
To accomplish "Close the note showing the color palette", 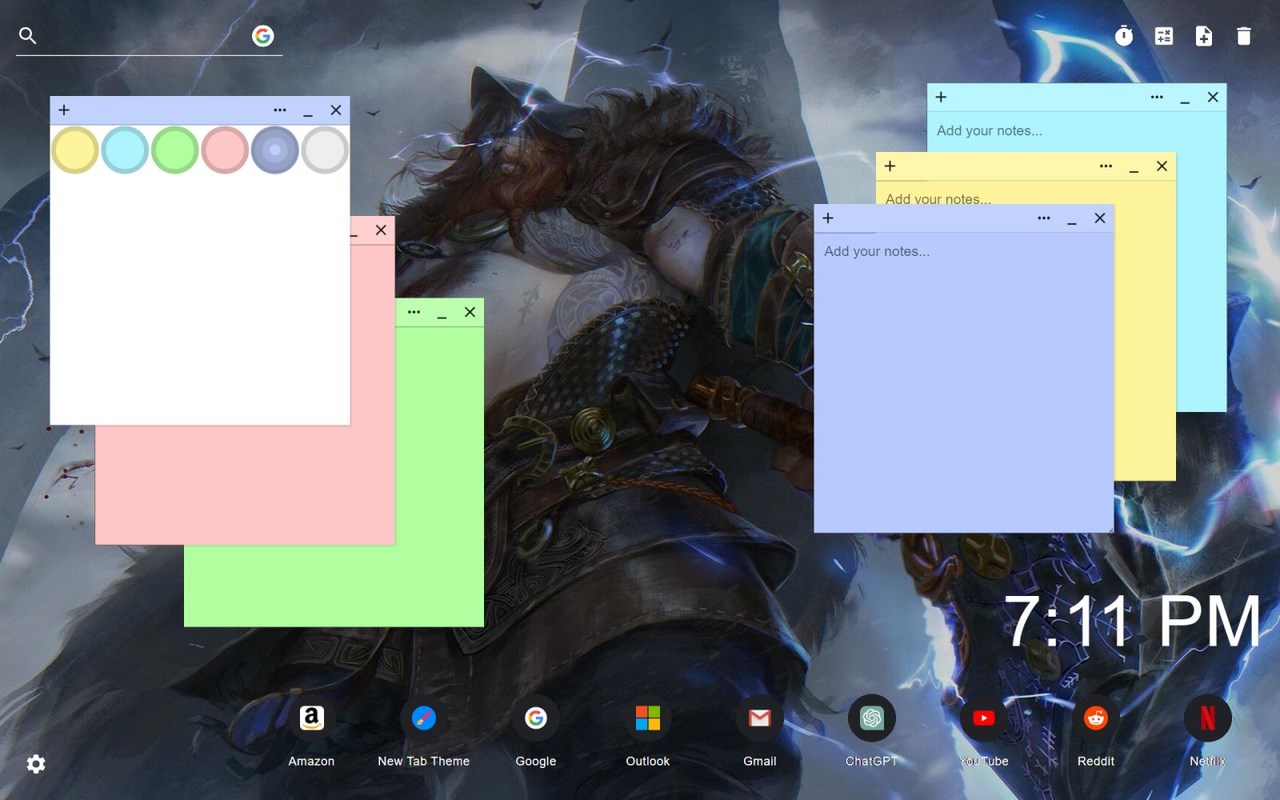I will [x=336, y=110].
